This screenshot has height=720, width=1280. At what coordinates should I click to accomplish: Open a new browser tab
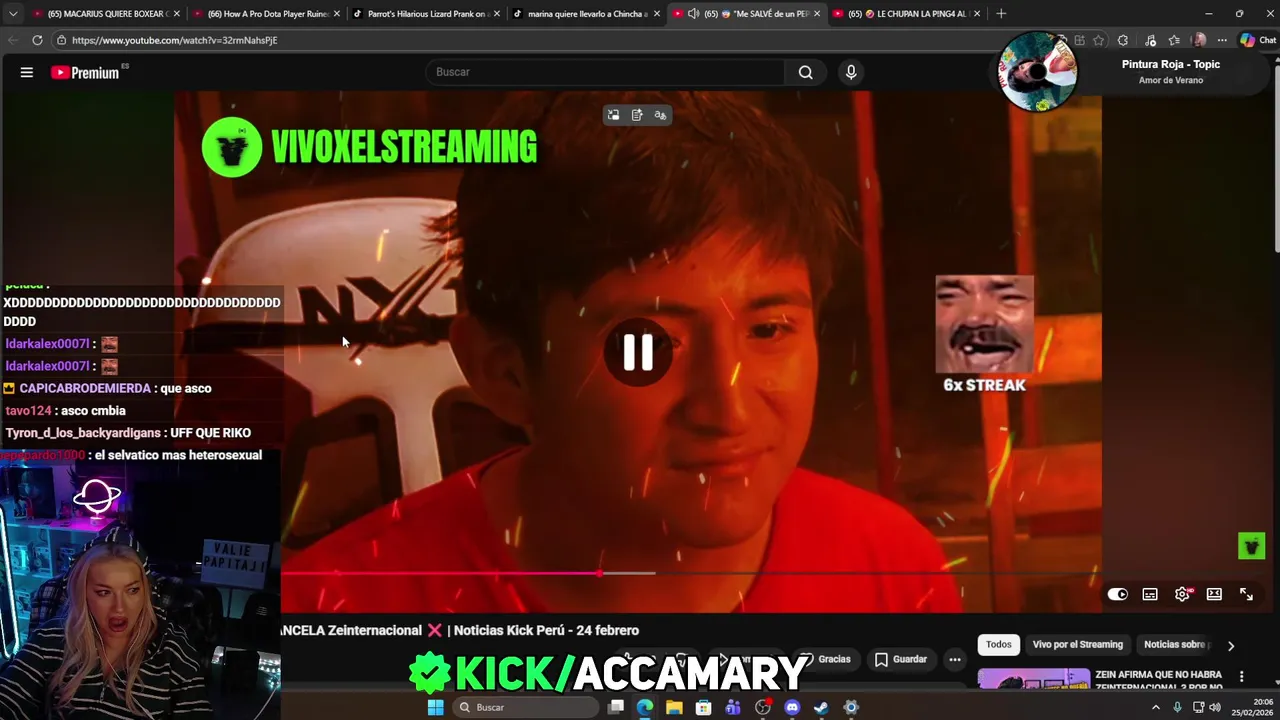(x=1001, y=13)
